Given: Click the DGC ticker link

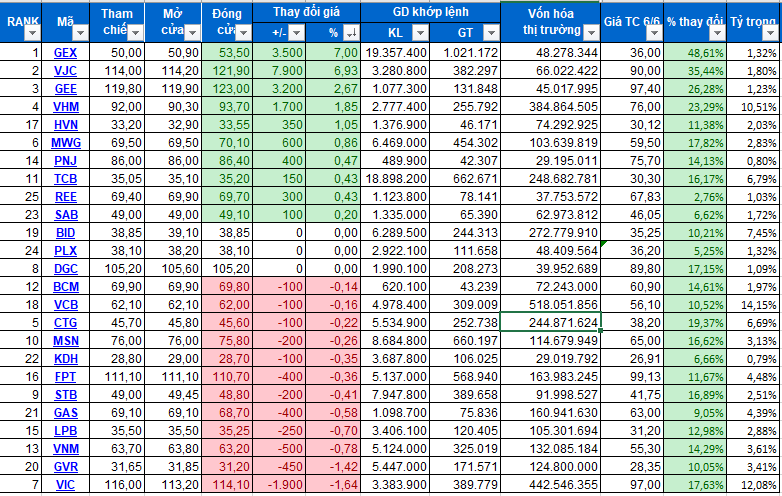Looking at the screenshot, I should pos(65,269).
